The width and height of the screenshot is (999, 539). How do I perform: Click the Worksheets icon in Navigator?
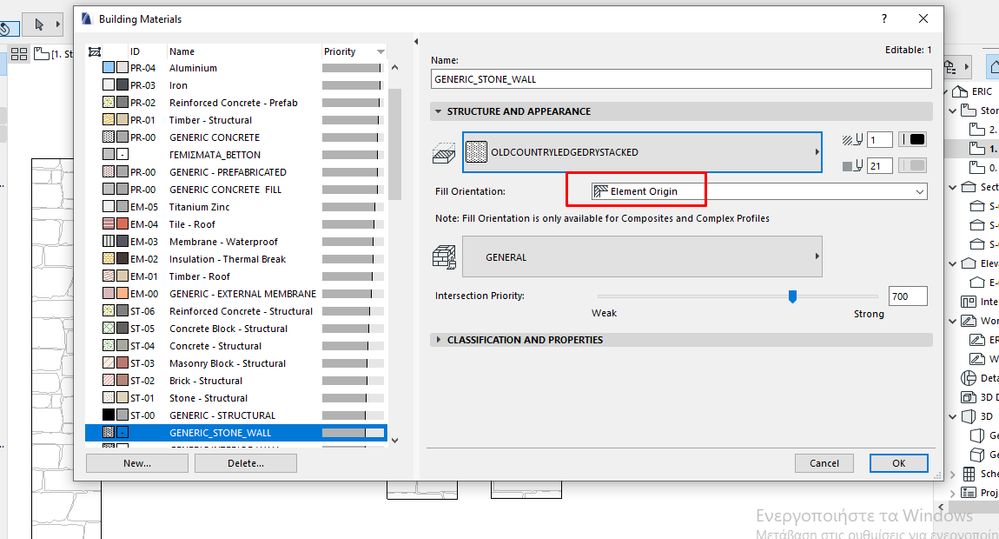point(968,321)
